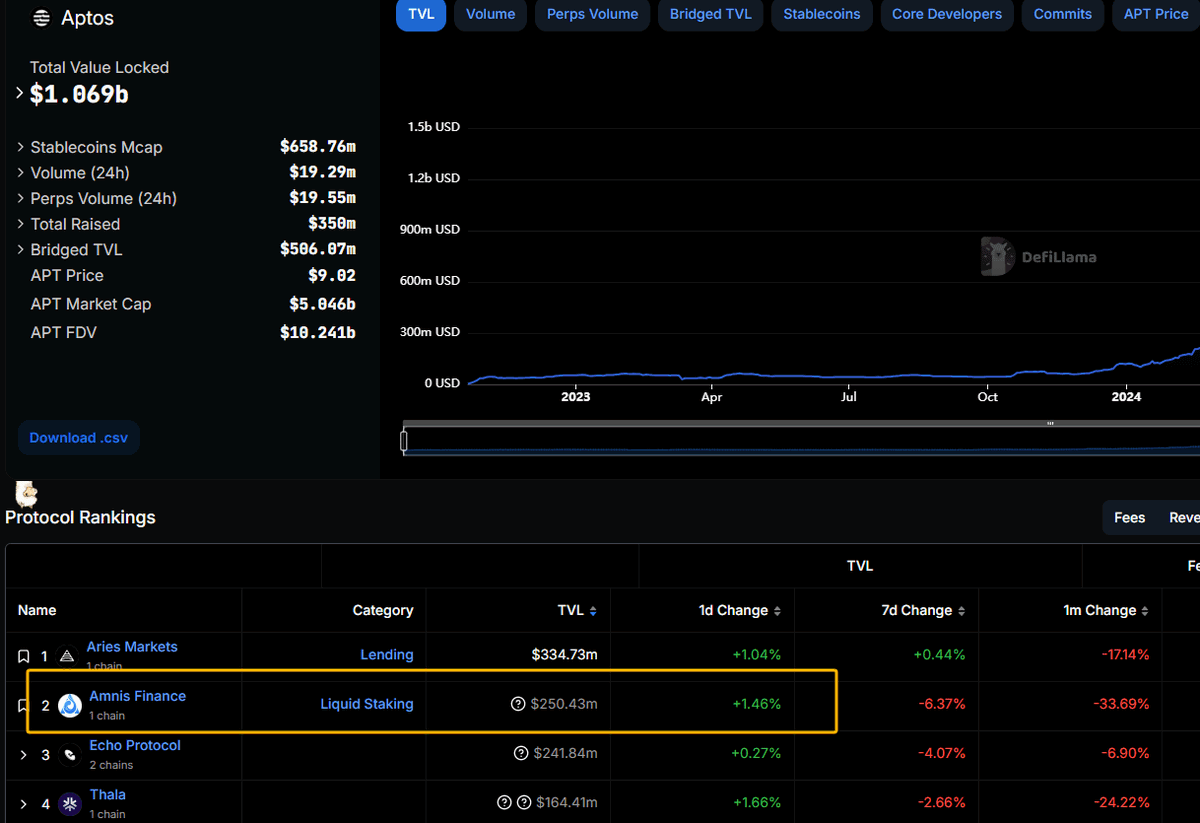Click the $1.069b total value
Image resolution: width=1200 pixels, height=823 pixels.
79,94
